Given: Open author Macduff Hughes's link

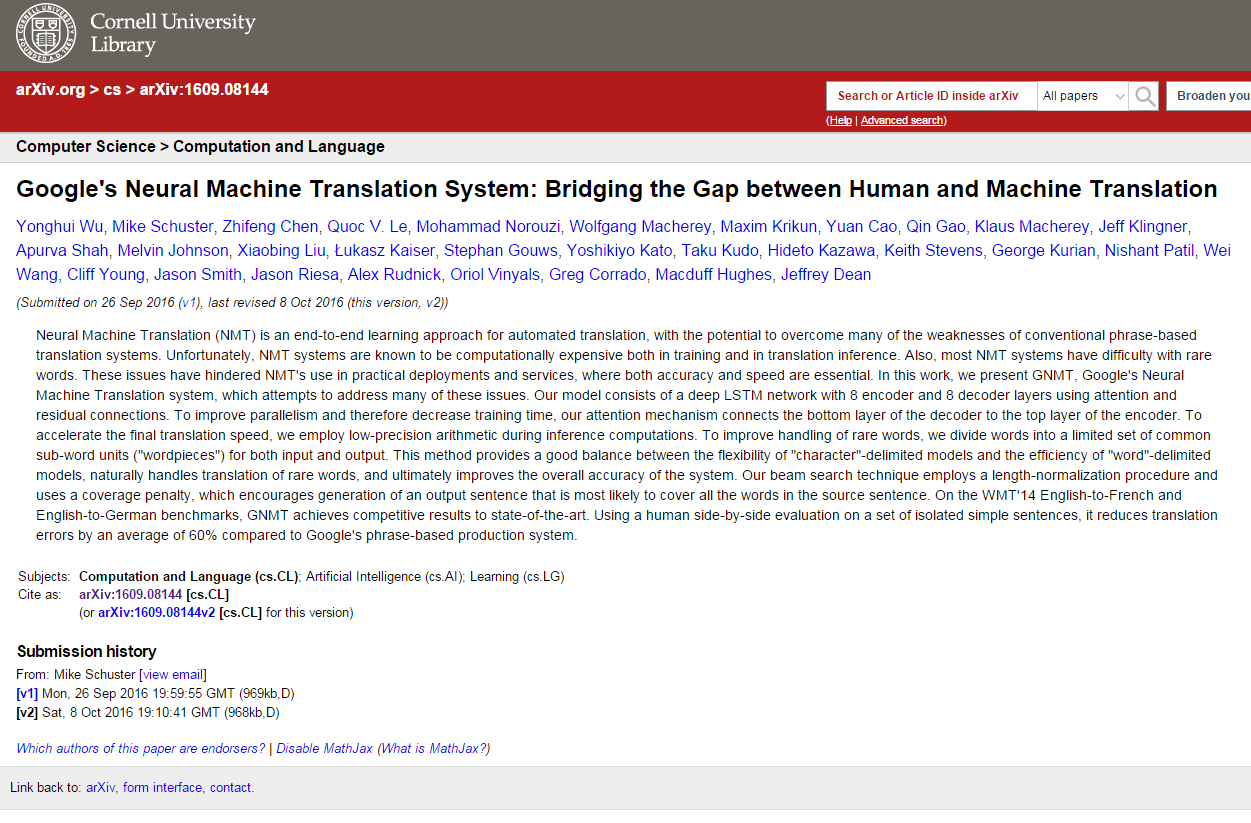Looking at the screenshot, I should [x=714, y=274].
